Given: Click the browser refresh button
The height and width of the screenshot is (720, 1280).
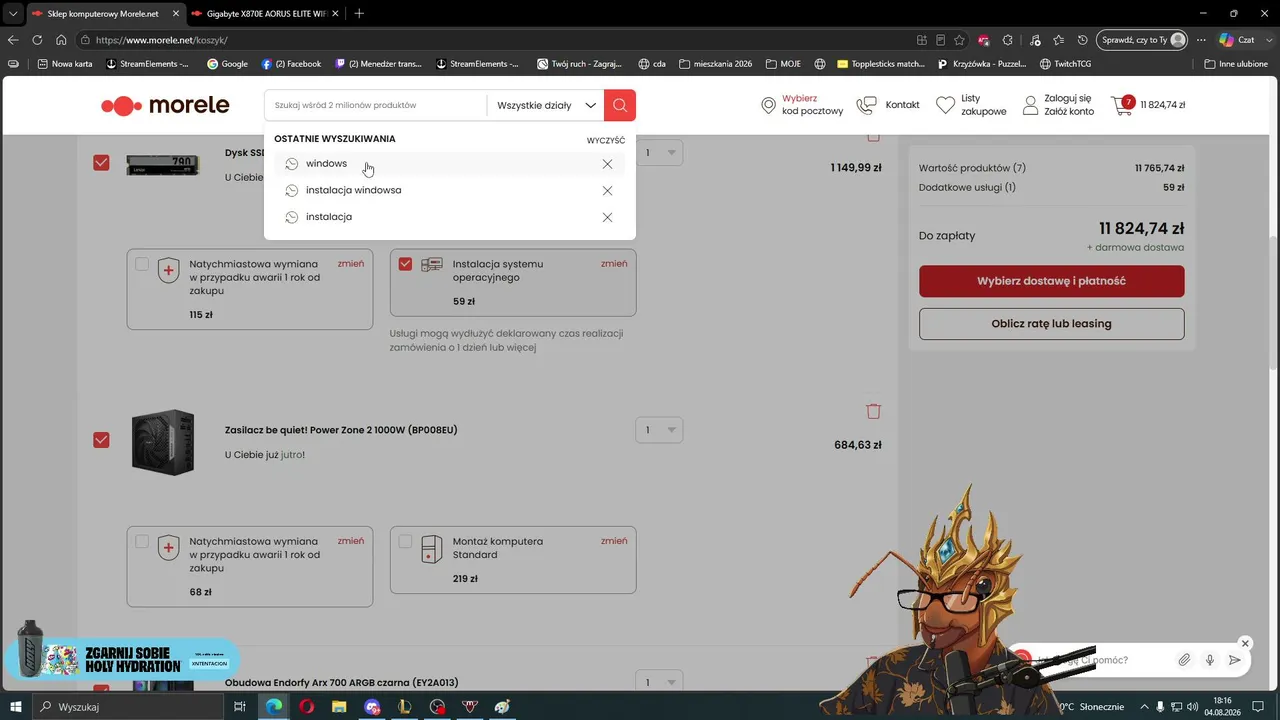Looking at the screenshot, I should [x=37, y=40].
